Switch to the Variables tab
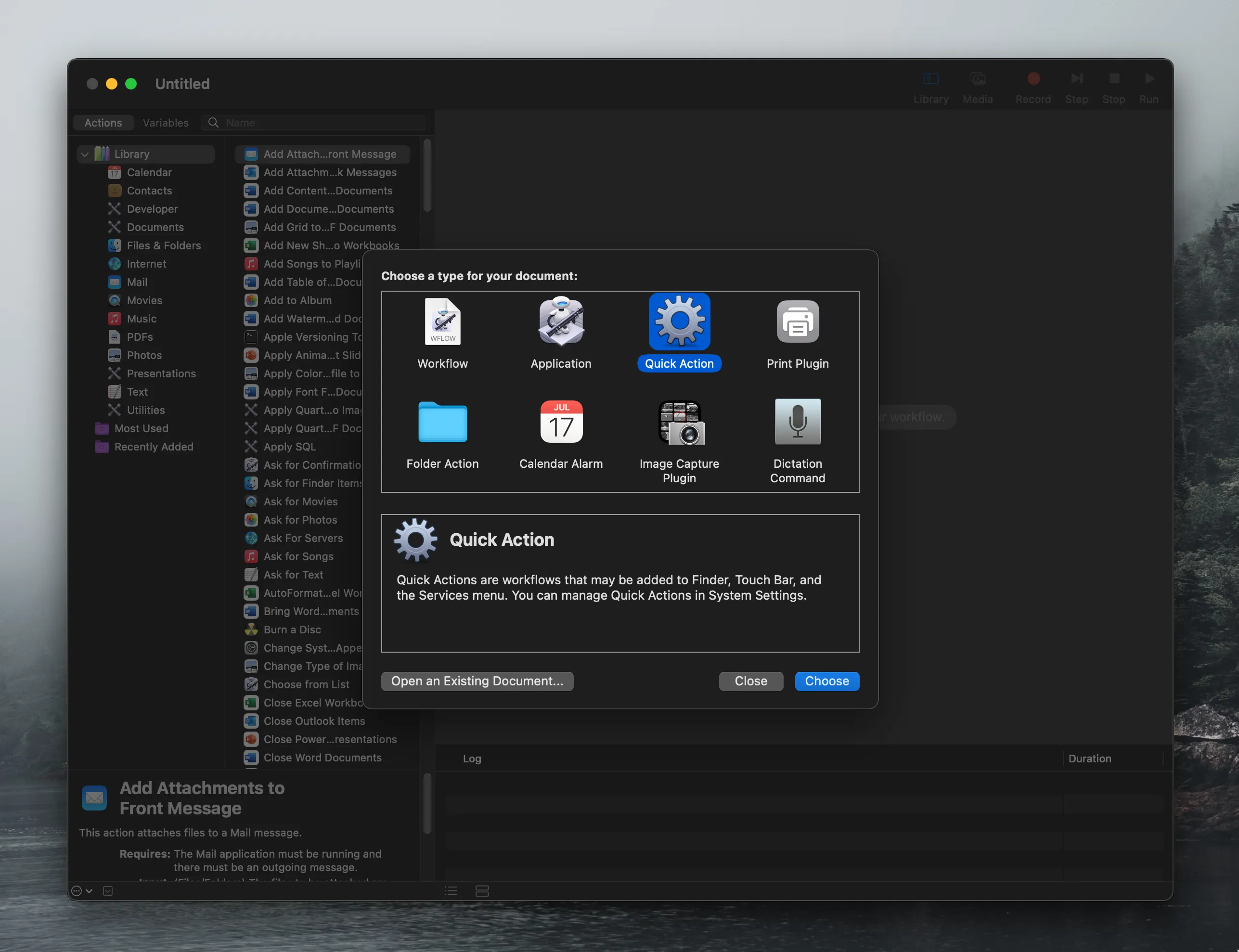Image resolution: width=1239 pixels, height=952 pixels. pos(165,122)
